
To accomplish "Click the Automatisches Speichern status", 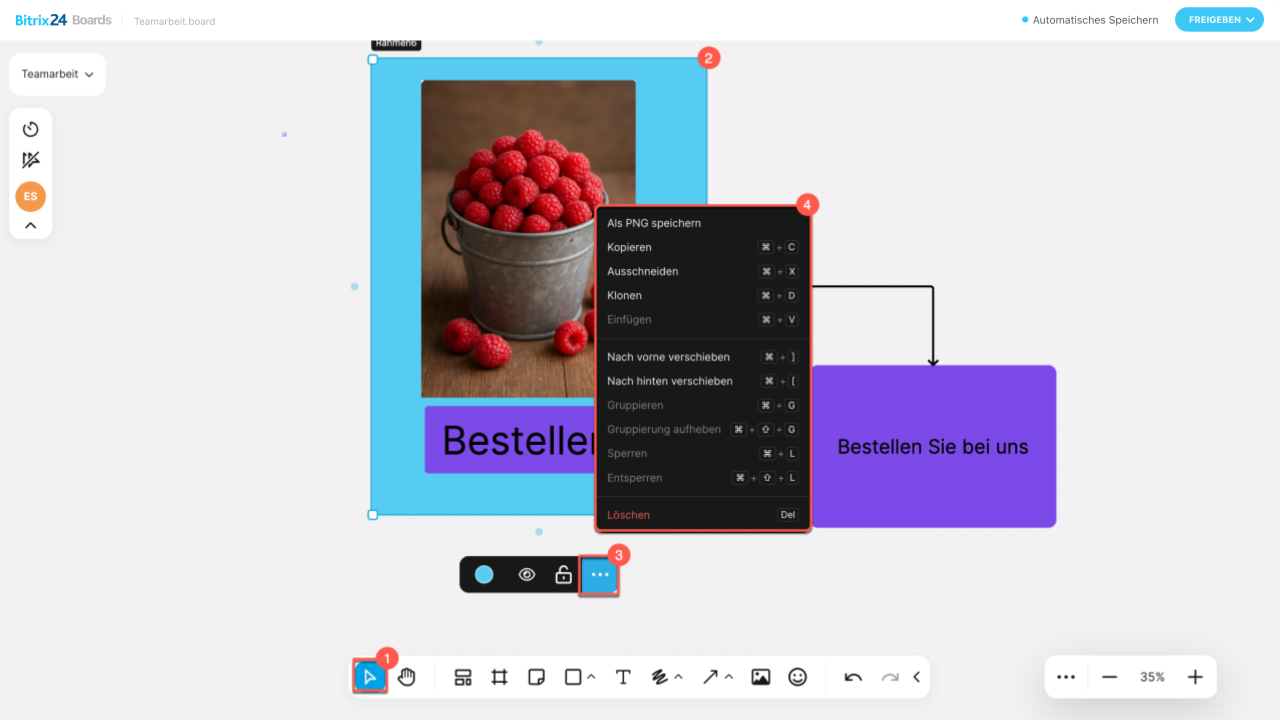I will 1090,20.
